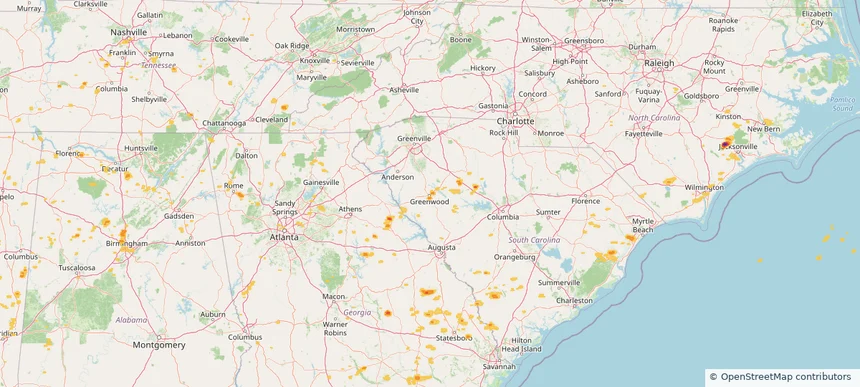Select the Charleston city label
Screen dimensions: 860x387
574,300
